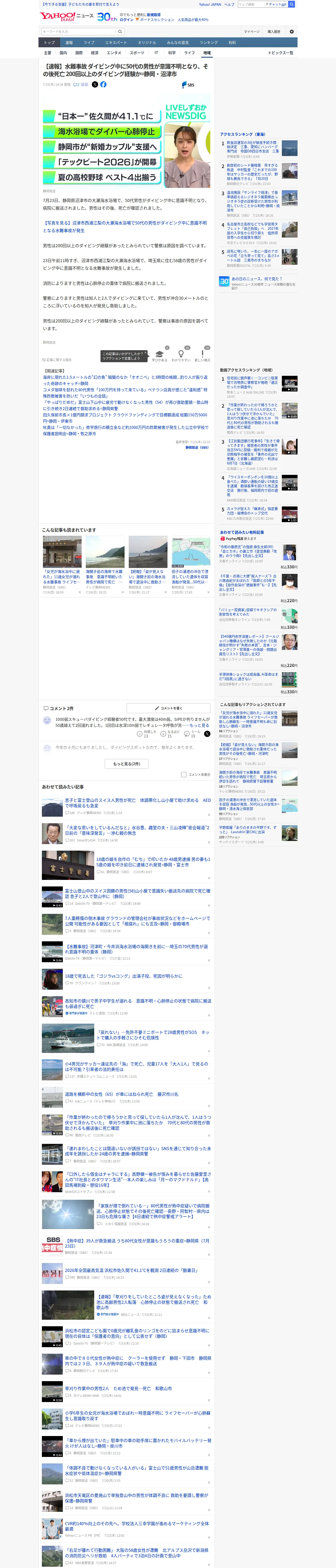Viewport: 336px width, 1568px height.
Task: Open the 'マイページ' link
Action: [251, 32]
